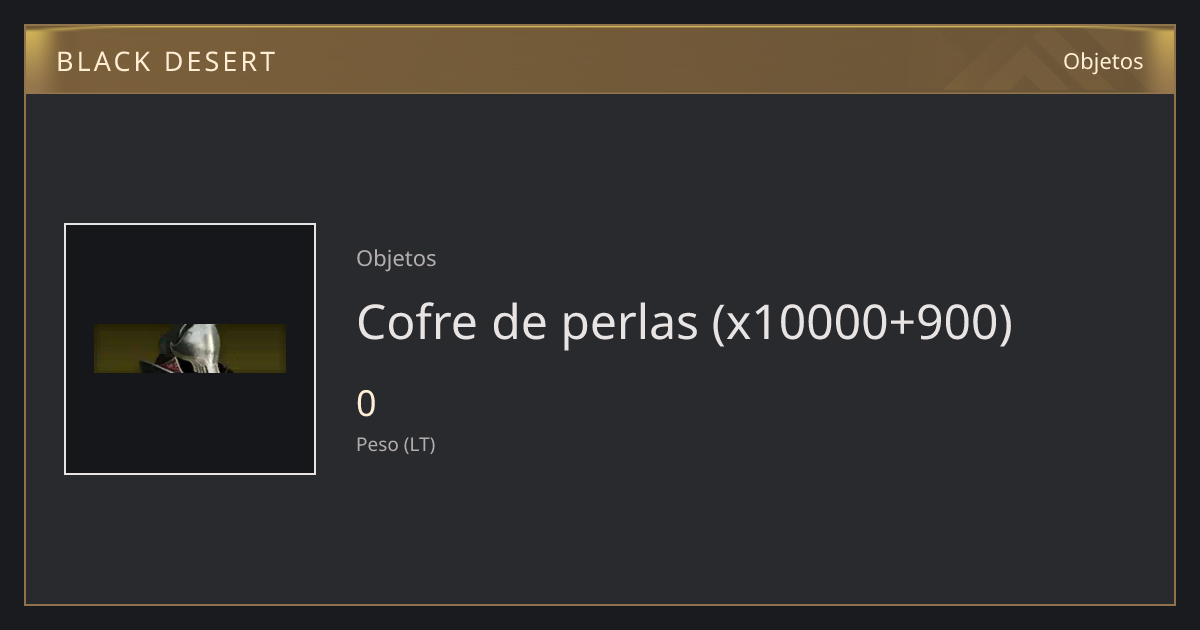The height and width of the screenshot is (630, 1200).
Task: Click the Peso (LT) label
Action: pyautogui.click(x=396, y=445)
